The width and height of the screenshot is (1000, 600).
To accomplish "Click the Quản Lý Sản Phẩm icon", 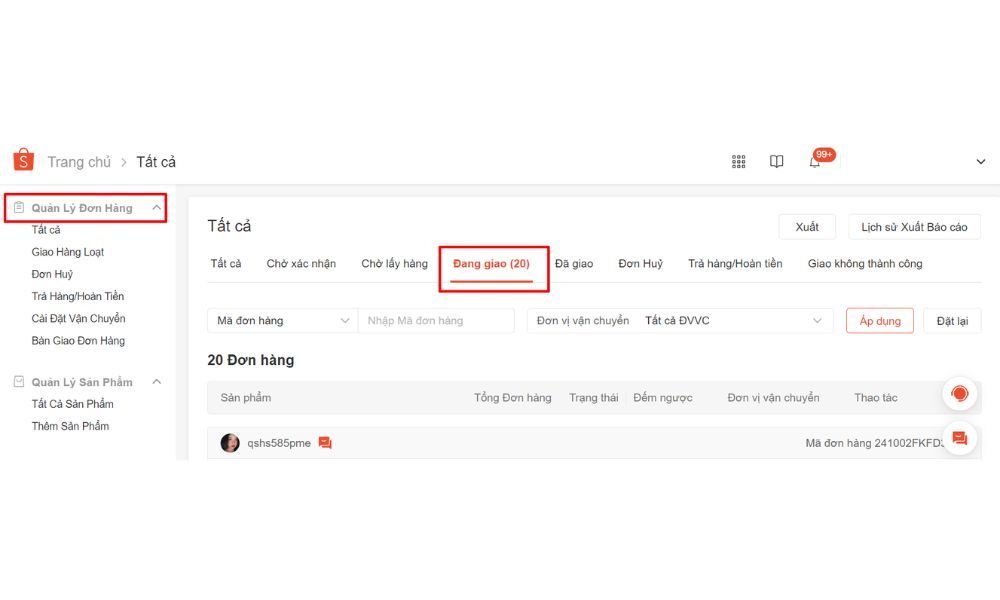I will click(x=19, y=381).
